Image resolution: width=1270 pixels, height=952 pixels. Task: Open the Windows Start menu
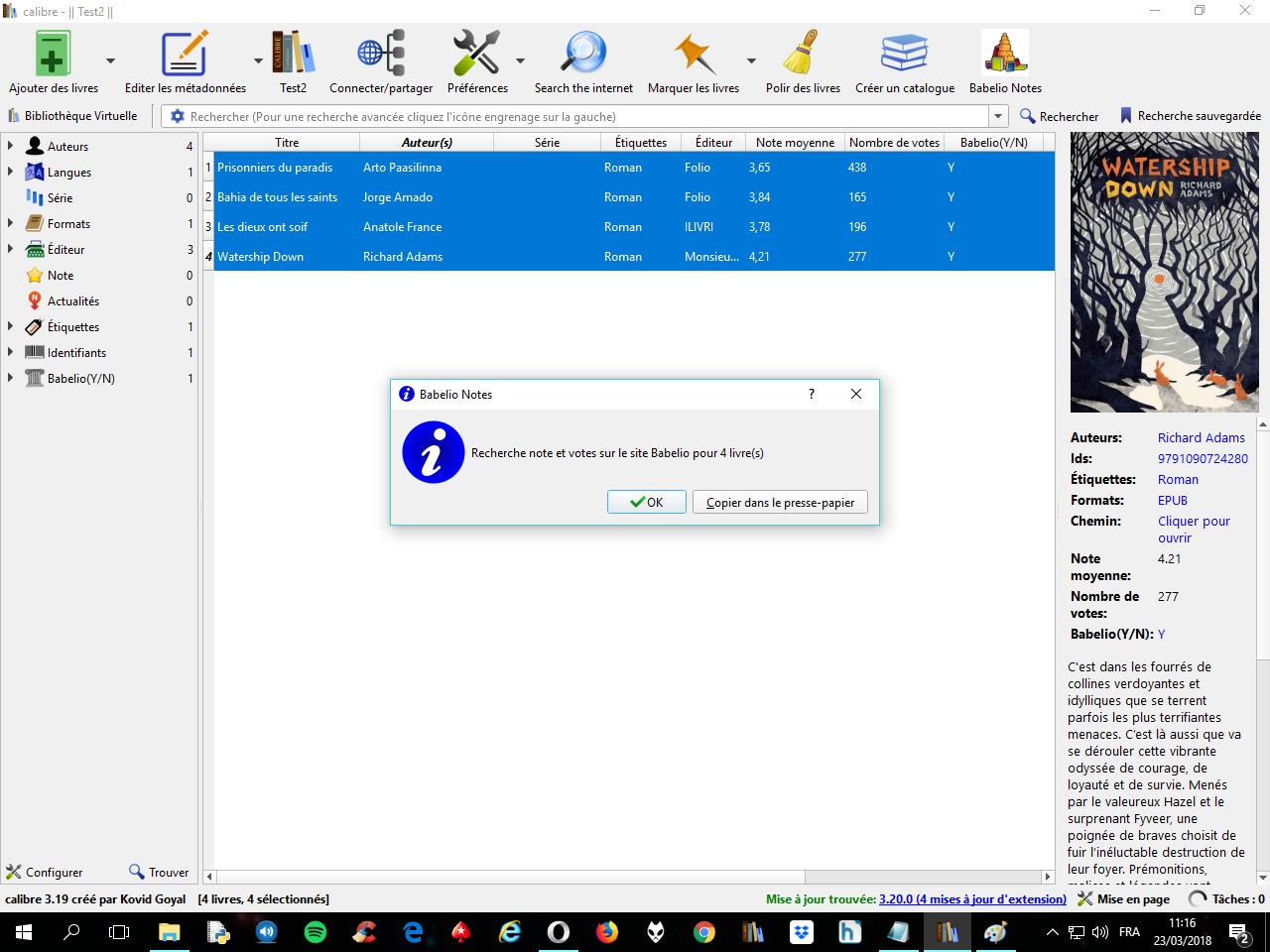pos(23,932)
